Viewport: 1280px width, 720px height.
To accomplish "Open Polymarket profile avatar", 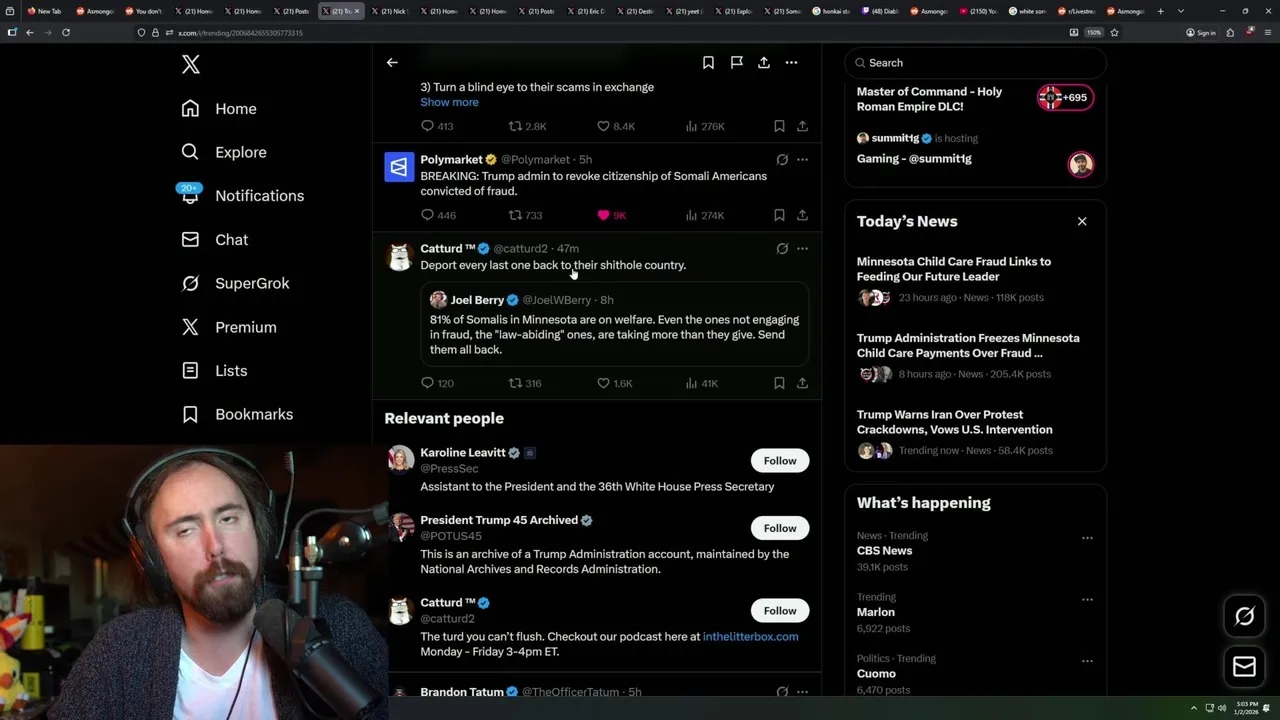I will coord(400,167).
